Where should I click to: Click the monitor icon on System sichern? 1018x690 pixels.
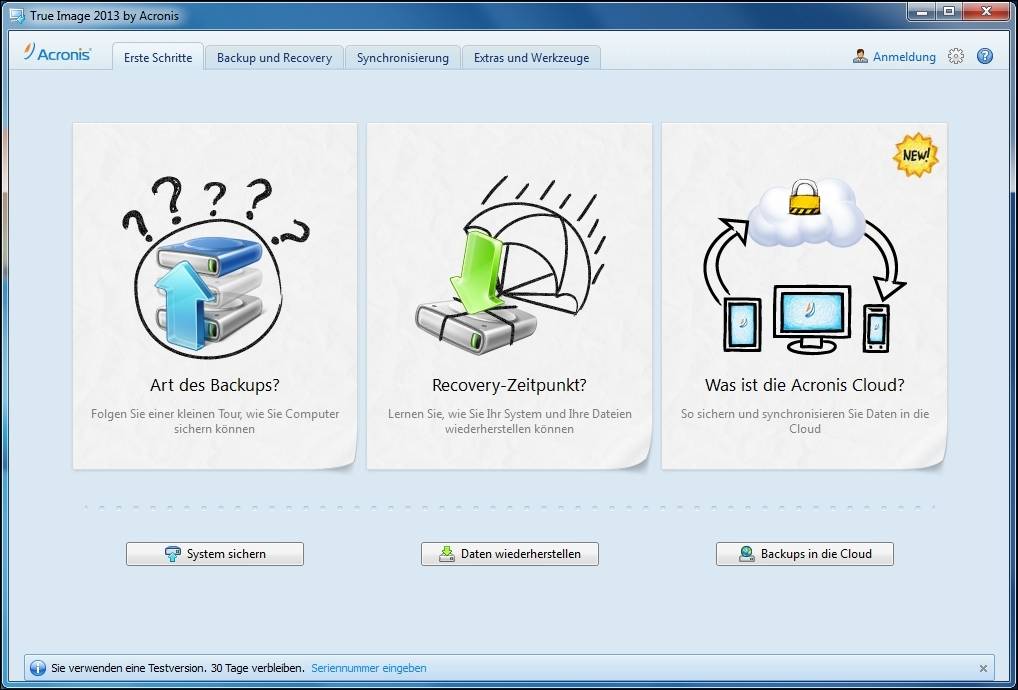pyautogui.click(x=173, y=554)
